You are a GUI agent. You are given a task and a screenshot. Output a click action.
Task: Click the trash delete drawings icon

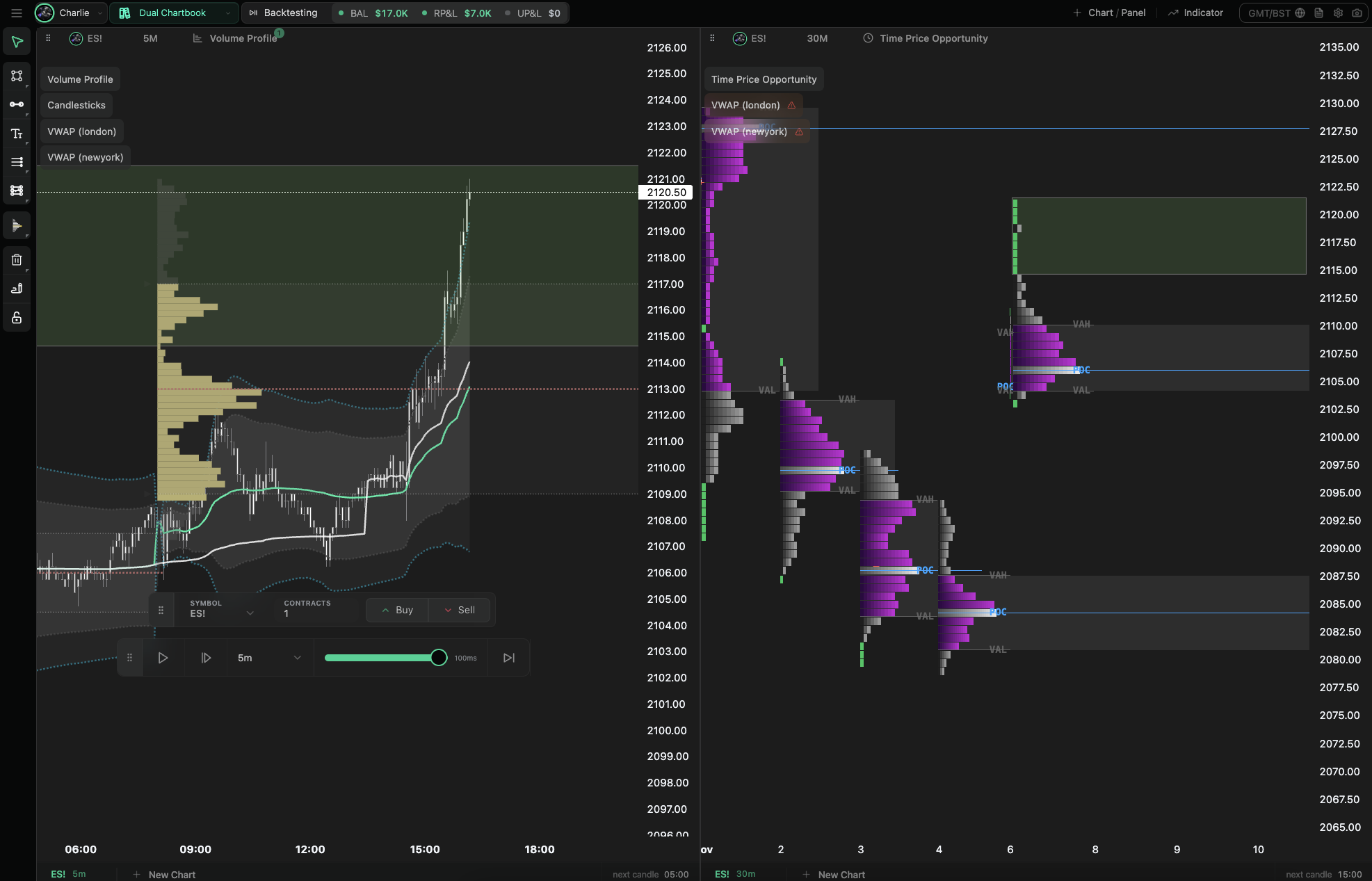pyautogui.click(x=17, y=260)
